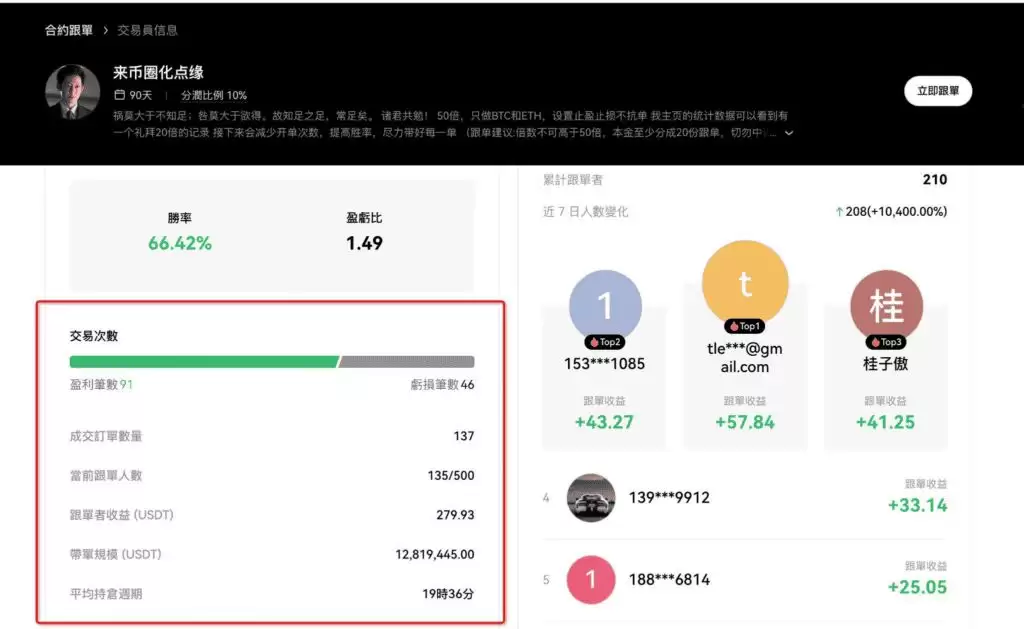1024x629 pixels.
Task: Click the trader's profile avatar photo
Action: 71,90
